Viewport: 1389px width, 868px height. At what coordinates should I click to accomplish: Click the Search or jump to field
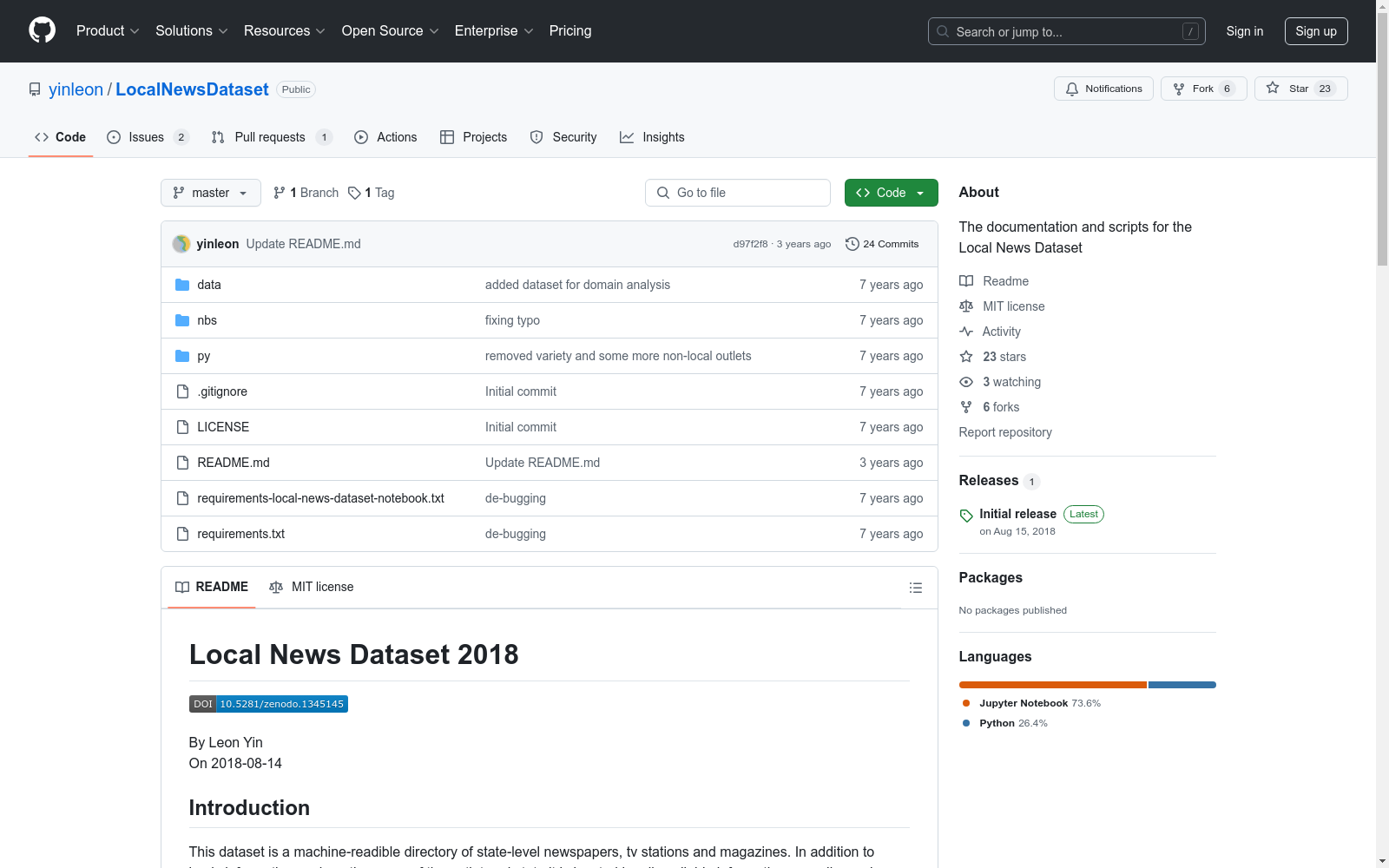click(x=1067, y=31)
